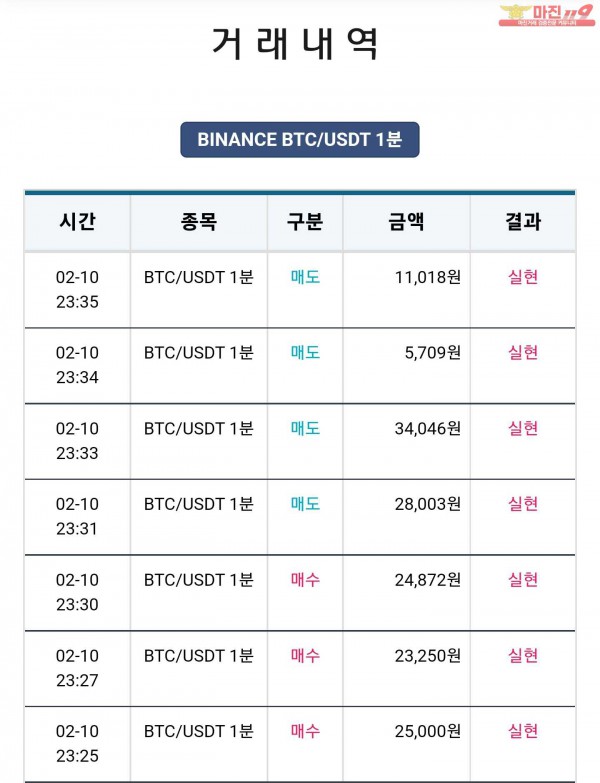Click 매수 in the 23:25 row
The width and height of the screenshot is (600, 783).
305,731
